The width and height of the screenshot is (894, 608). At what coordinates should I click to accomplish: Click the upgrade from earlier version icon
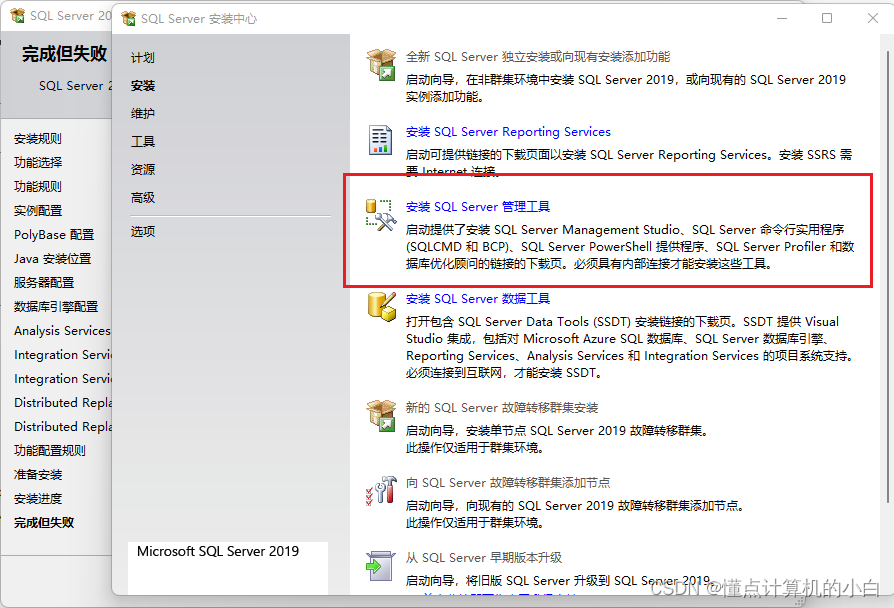tap(380, 565)
